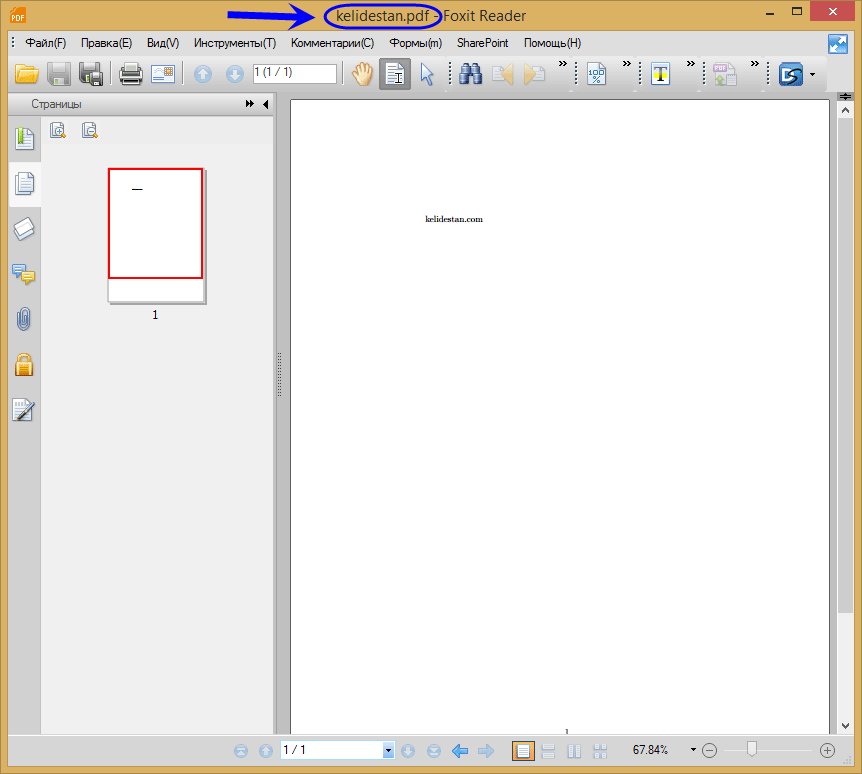The height and width of the screenshot is (774, 862).
Task: Enable facing pages view mode
Action: 574,751
